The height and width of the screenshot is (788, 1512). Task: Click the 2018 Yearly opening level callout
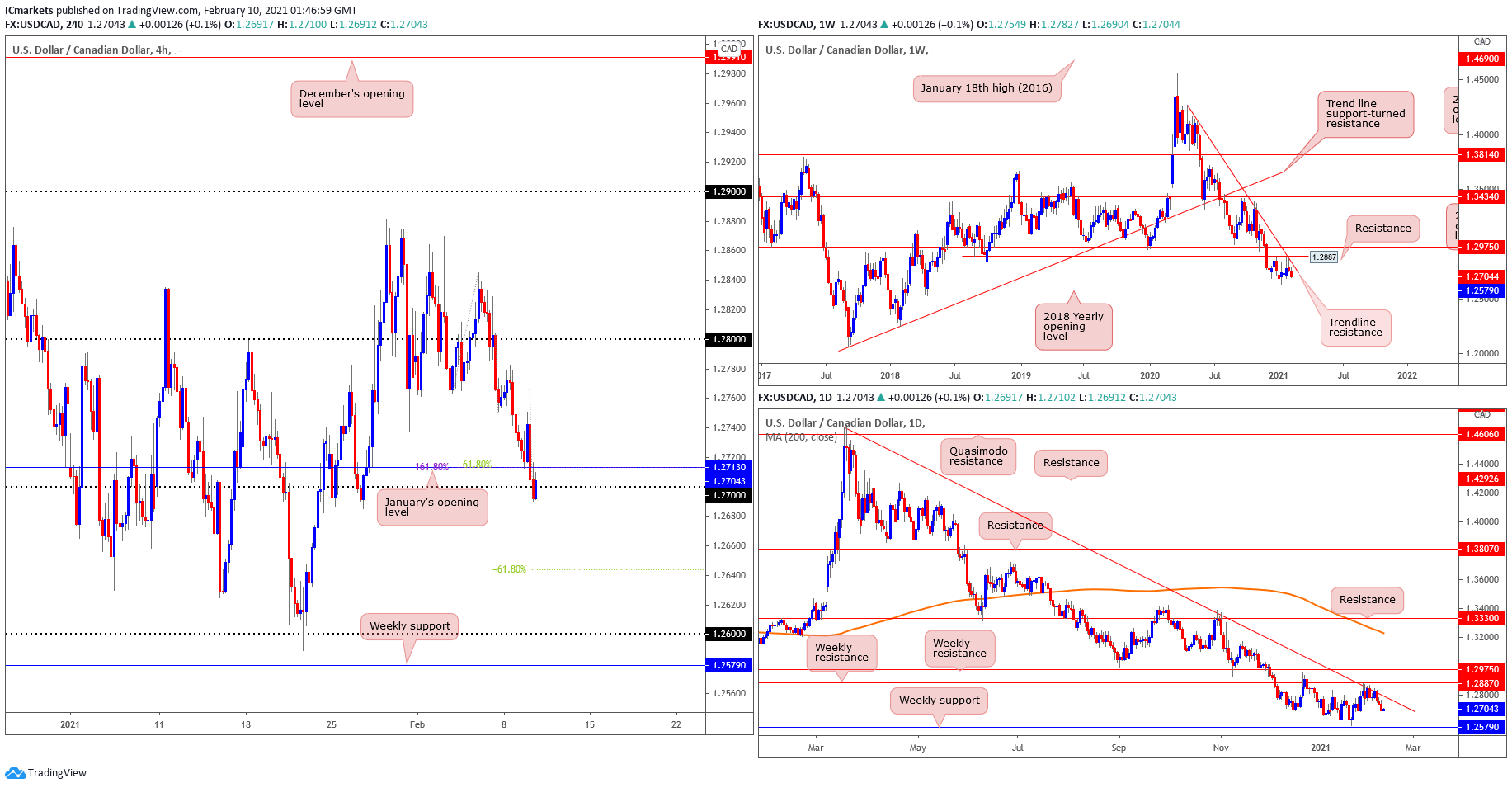pyautogui.click(x=1072, y=327)
